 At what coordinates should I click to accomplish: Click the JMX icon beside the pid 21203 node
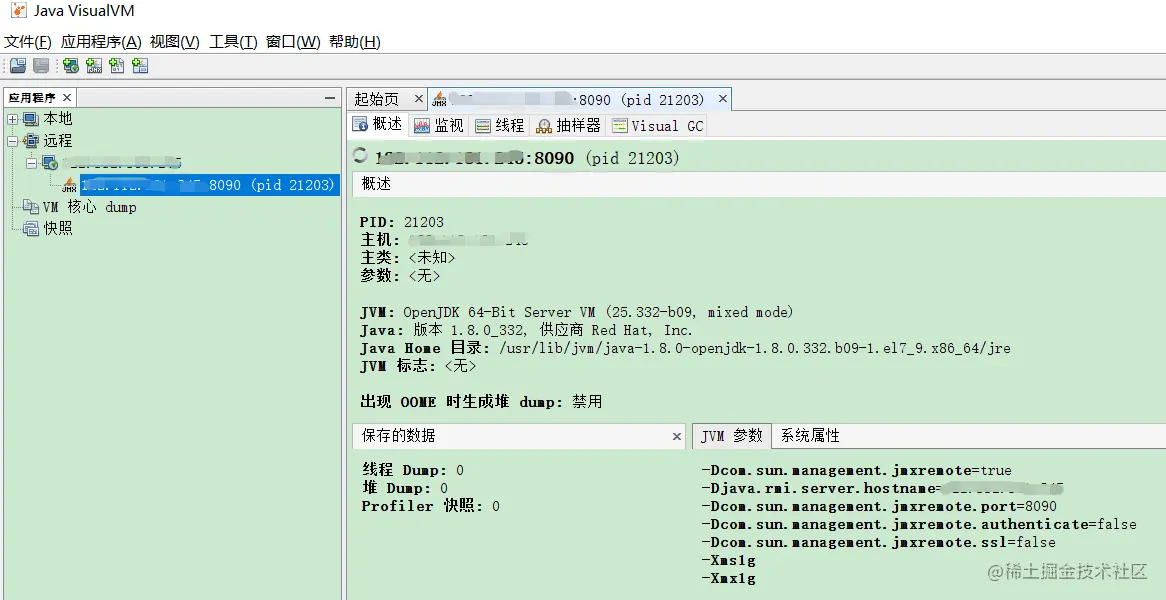coord(69,185)
